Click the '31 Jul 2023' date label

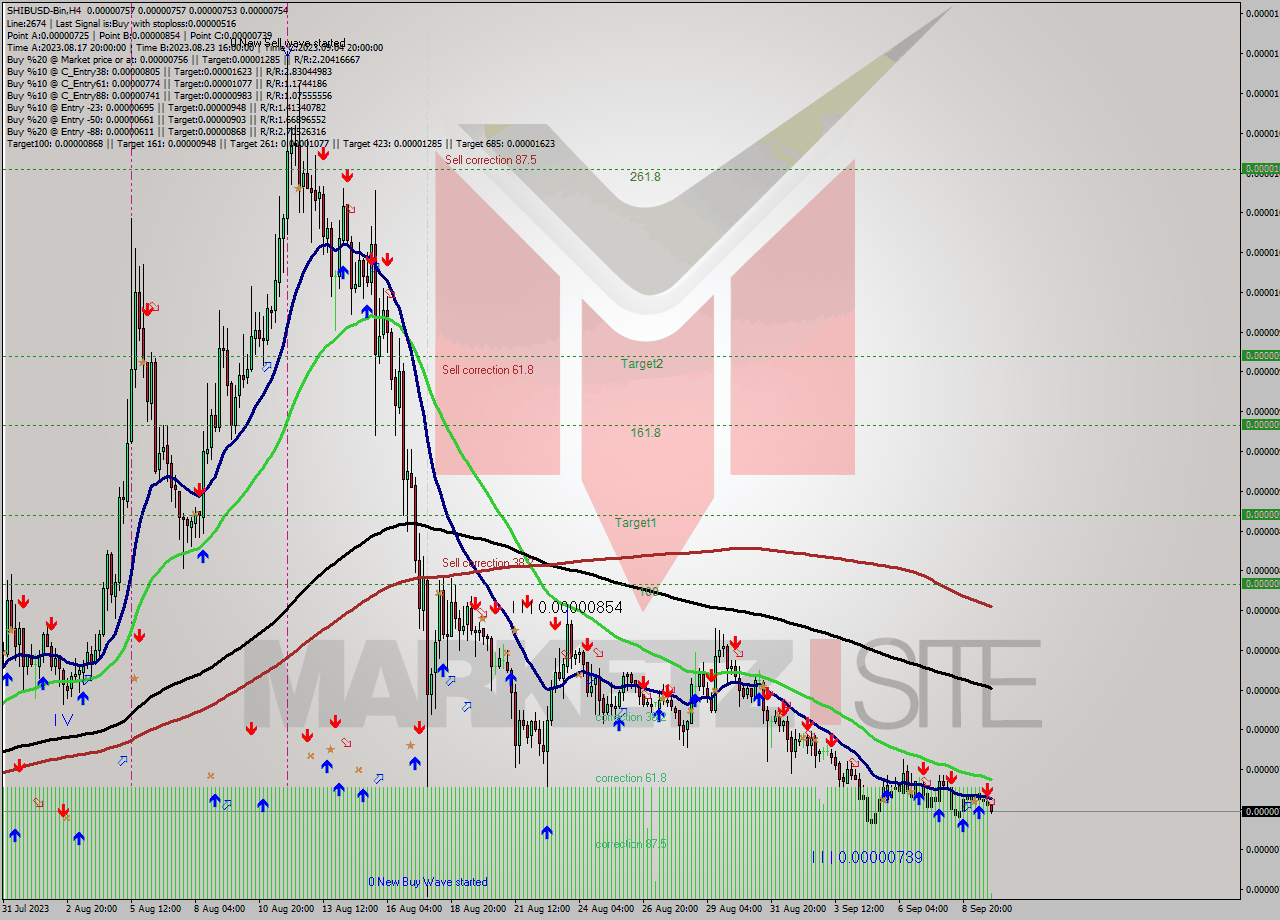pyautogui.click(x=27, y=909)
